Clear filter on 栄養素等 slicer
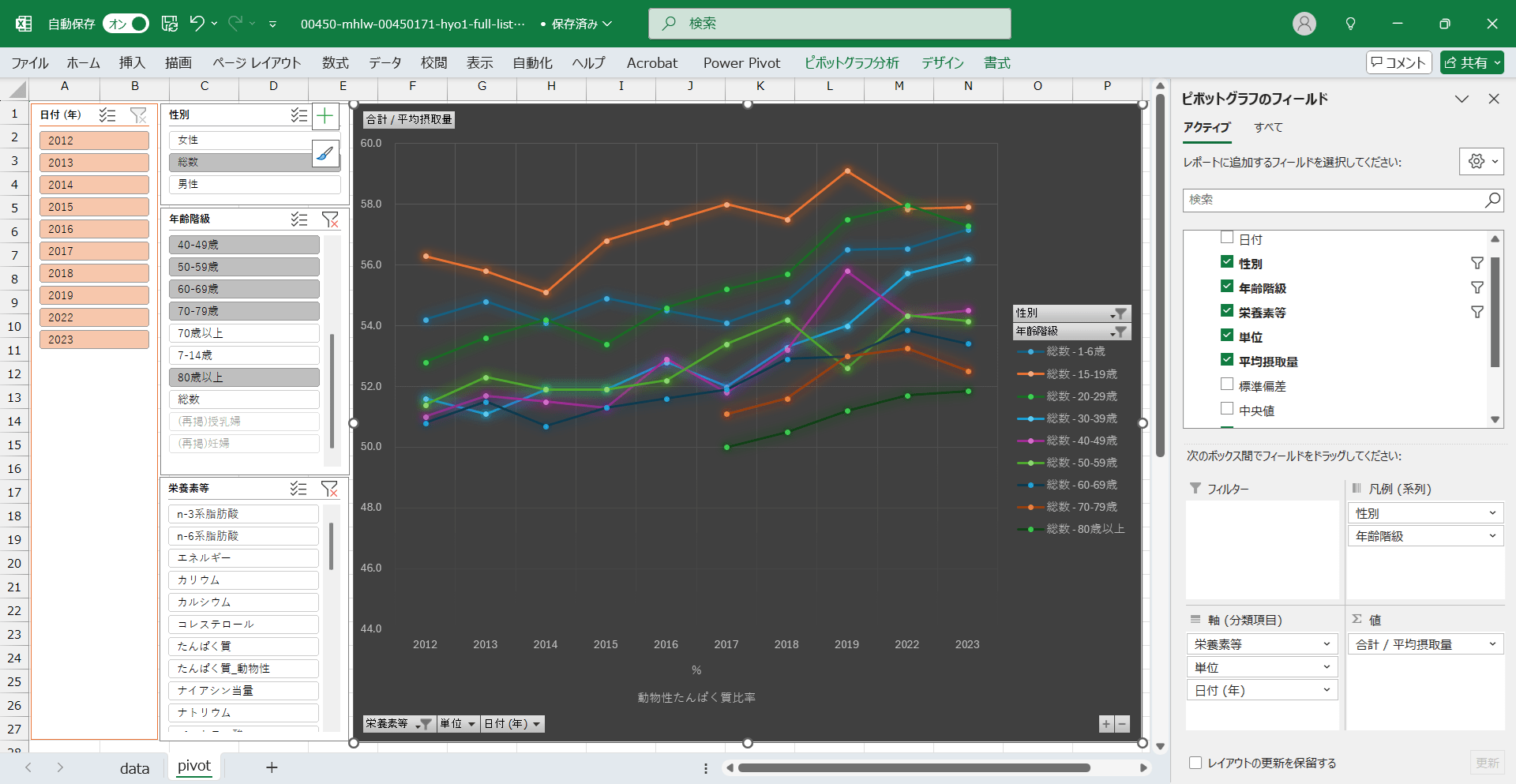 pos(330,489)
